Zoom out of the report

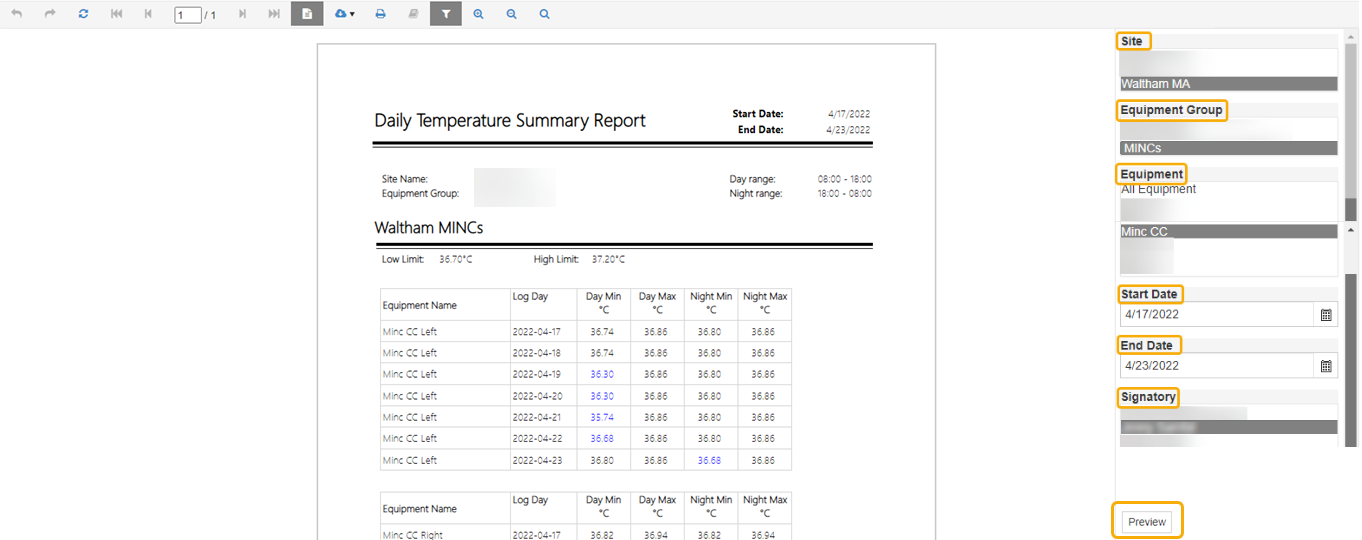(512, 14)
